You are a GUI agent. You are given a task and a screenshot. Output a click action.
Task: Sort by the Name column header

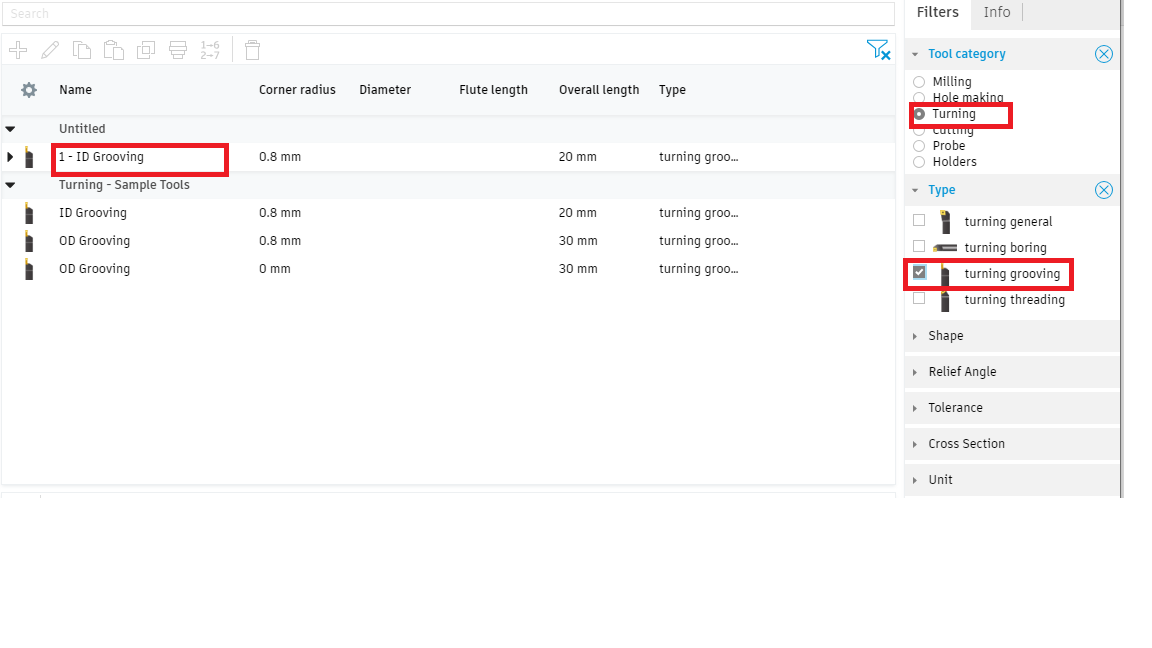[76, 90]
